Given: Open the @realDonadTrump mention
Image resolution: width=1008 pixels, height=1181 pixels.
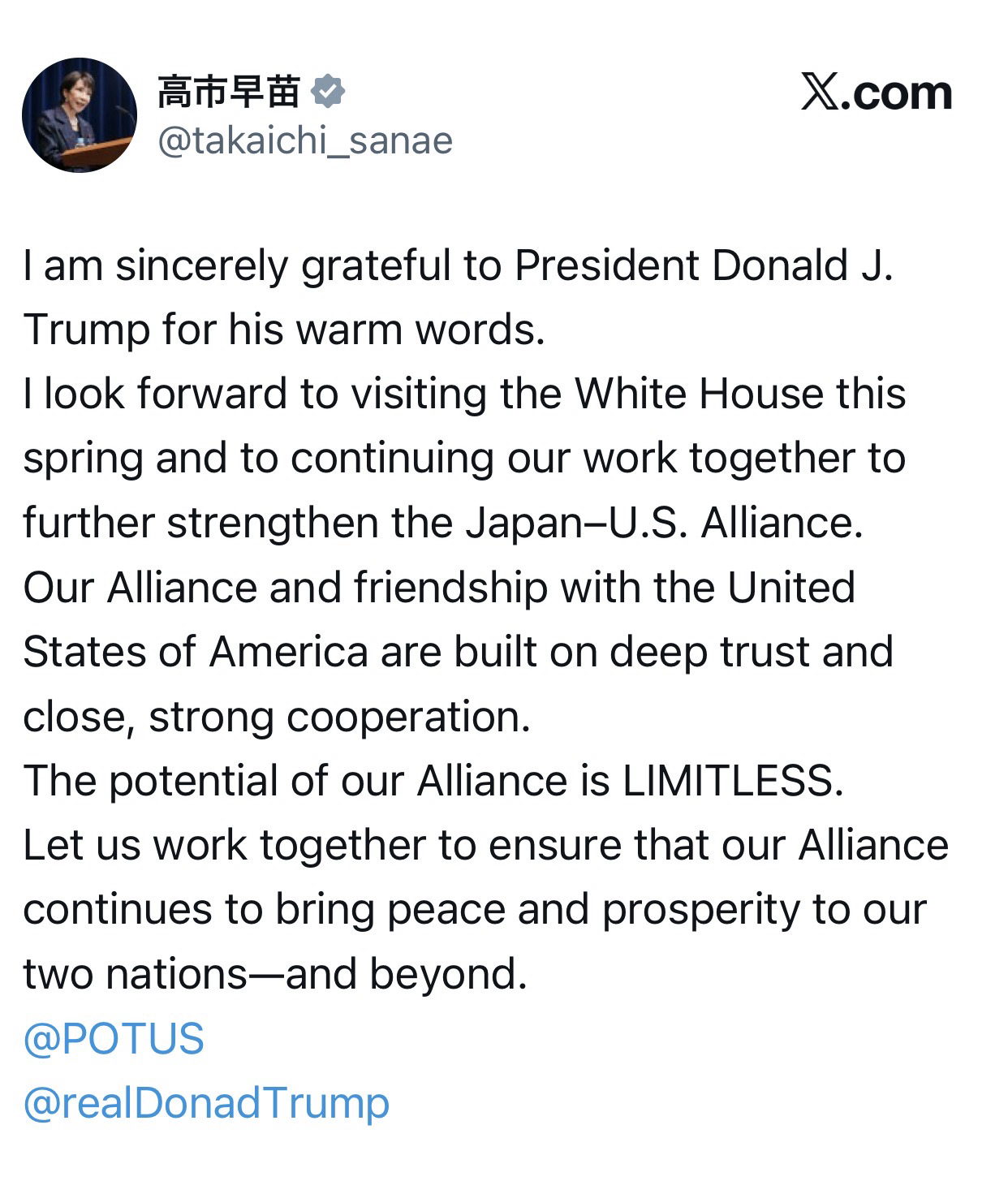Looking at the screenshot, I should 206,1103.
